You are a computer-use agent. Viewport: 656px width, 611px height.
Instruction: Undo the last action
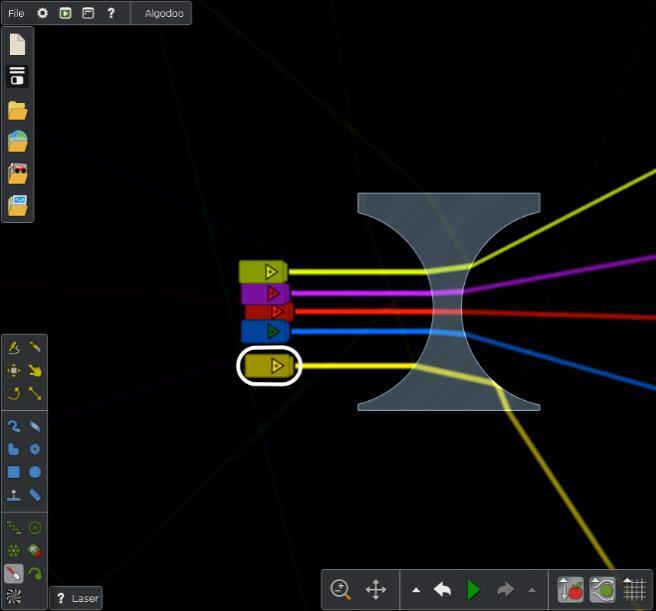tap(443, 590)
